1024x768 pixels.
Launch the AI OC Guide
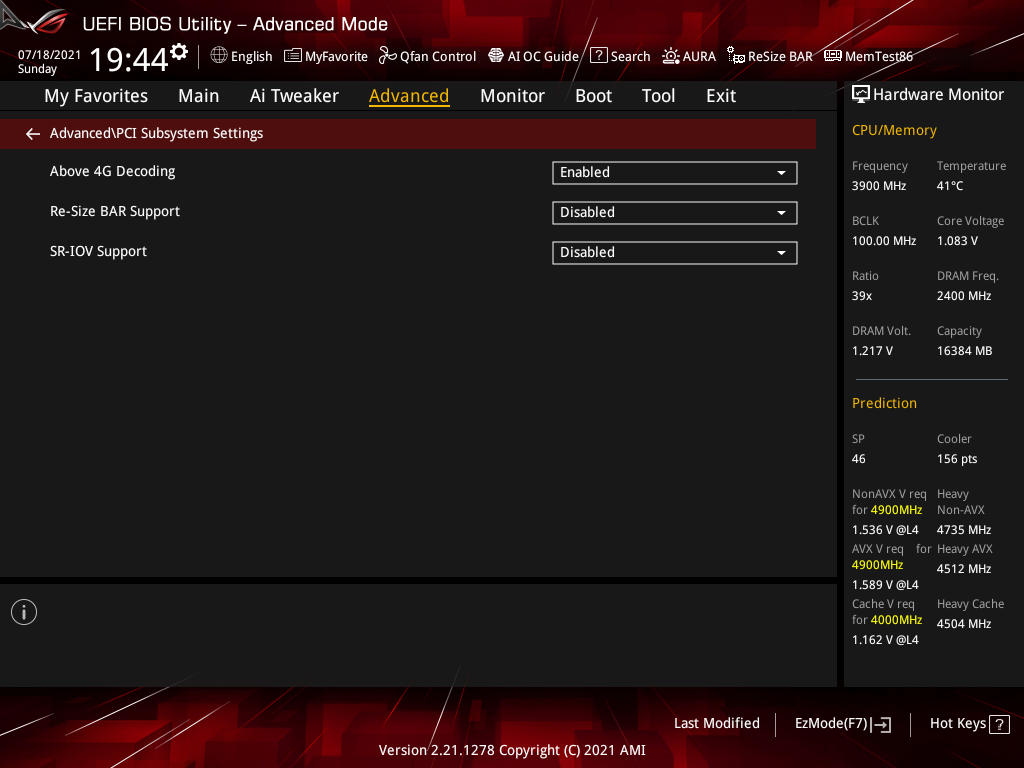(x=533, y=56)
